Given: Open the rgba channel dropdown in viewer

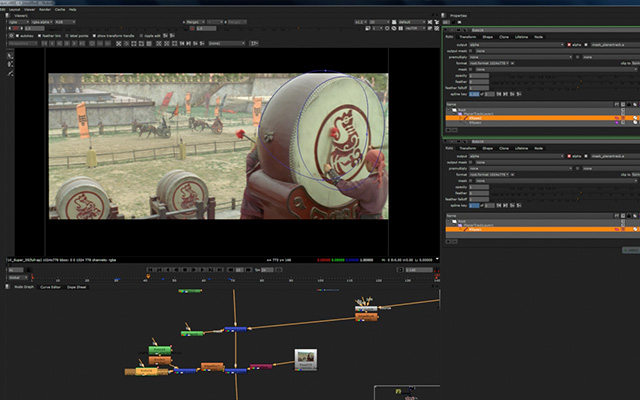Looking at the screenshot, I should pyautogui.click(x=19, y=22).
